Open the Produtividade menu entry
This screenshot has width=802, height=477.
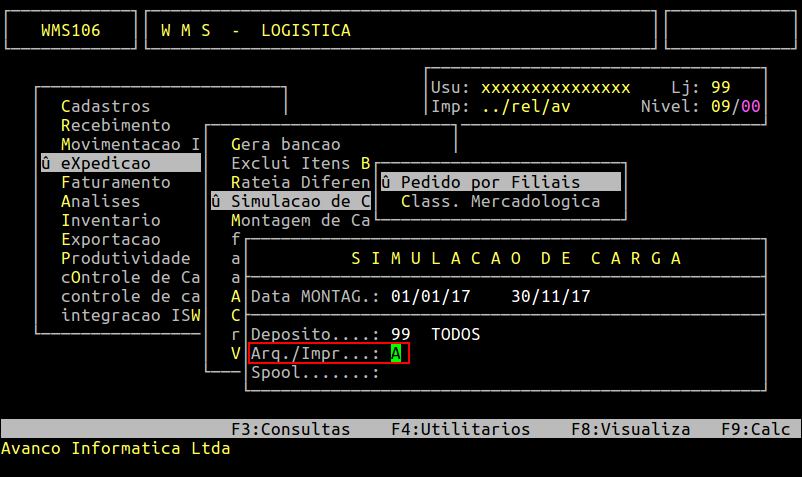126,258
